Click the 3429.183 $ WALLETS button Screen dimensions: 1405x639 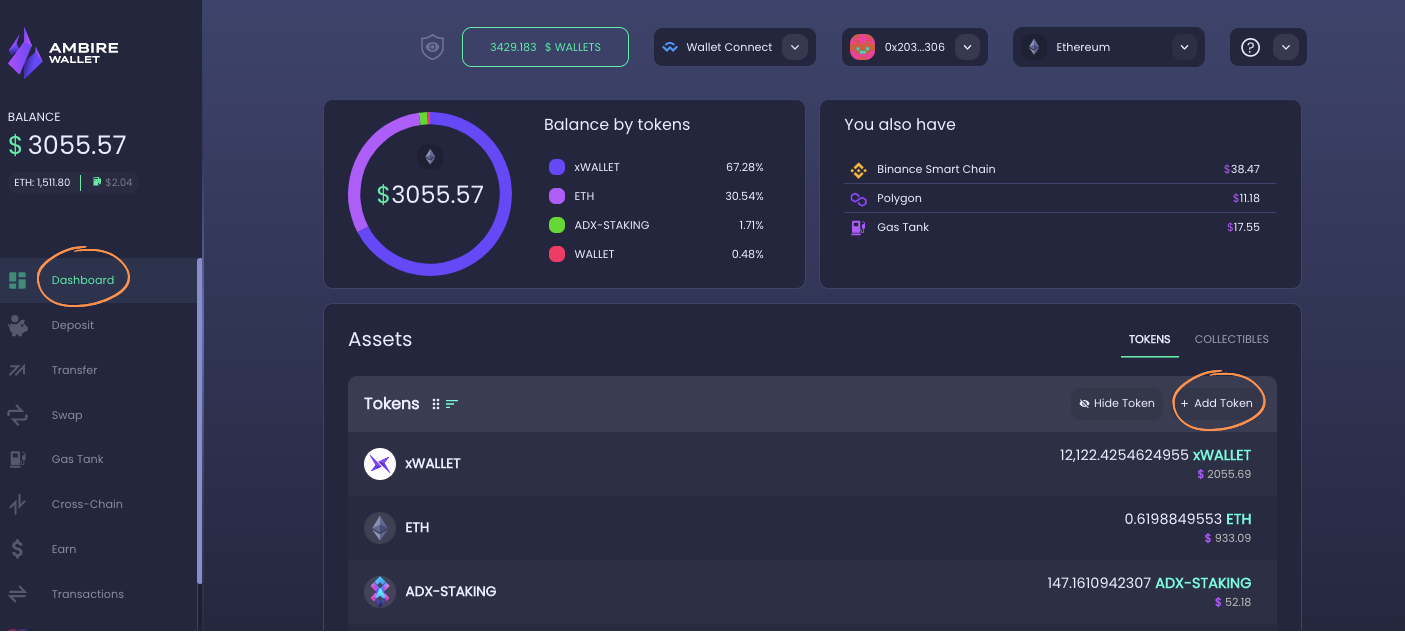[545, 47]
